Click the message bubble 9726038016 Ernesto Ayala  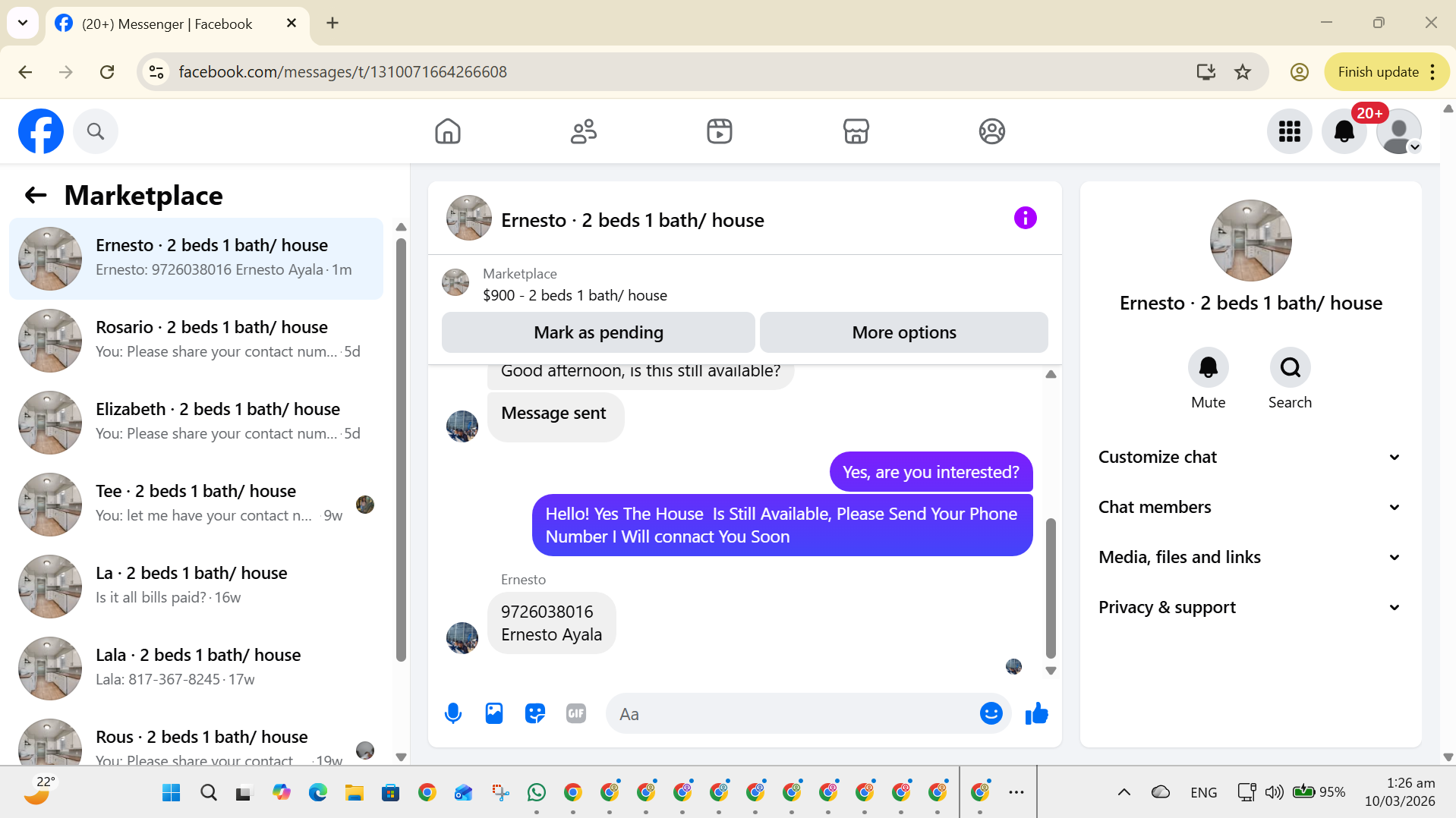pos(551,623)
